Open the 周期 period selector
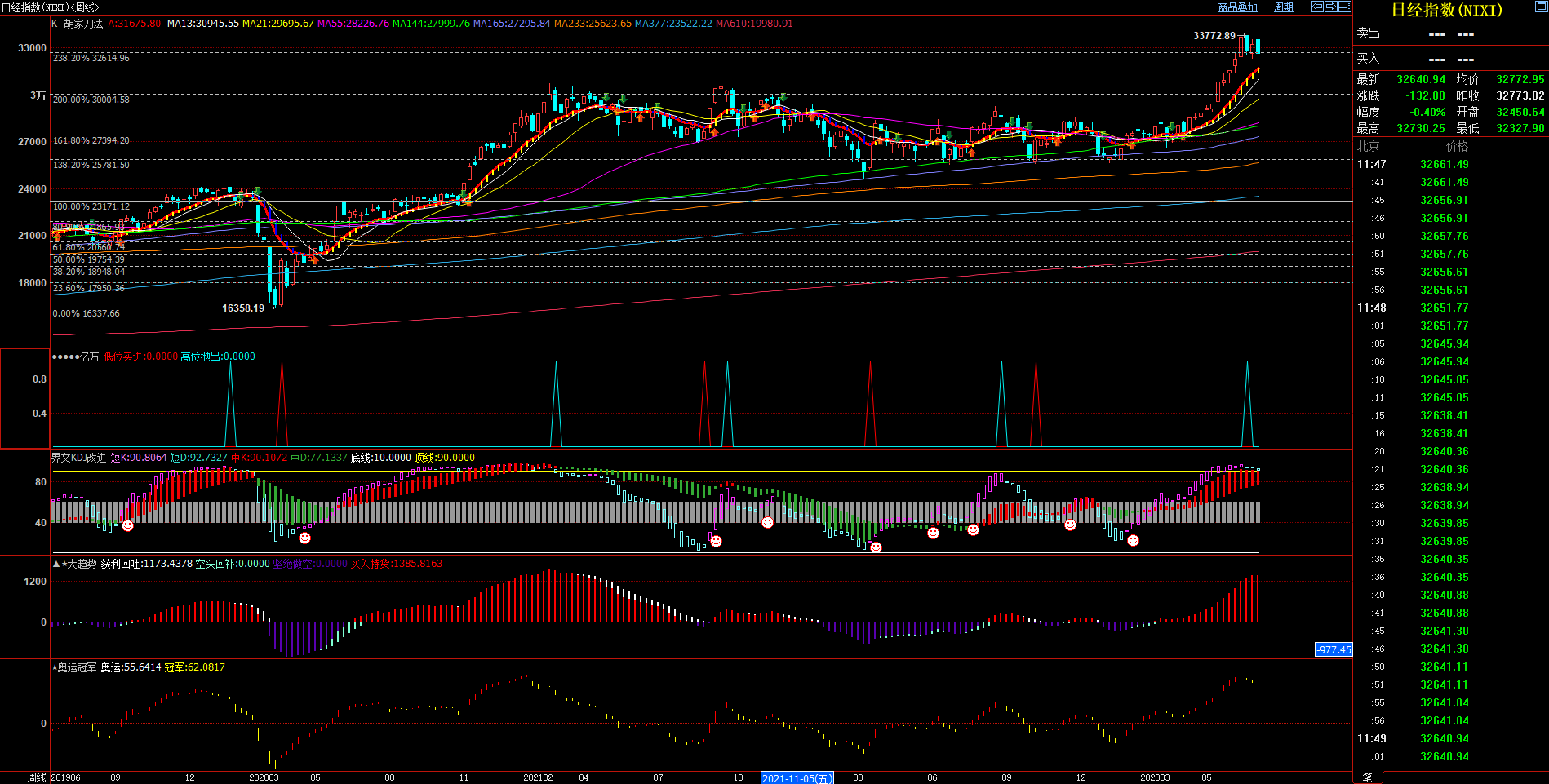Screen dimensions: 1549x784 click(1284, 7)
